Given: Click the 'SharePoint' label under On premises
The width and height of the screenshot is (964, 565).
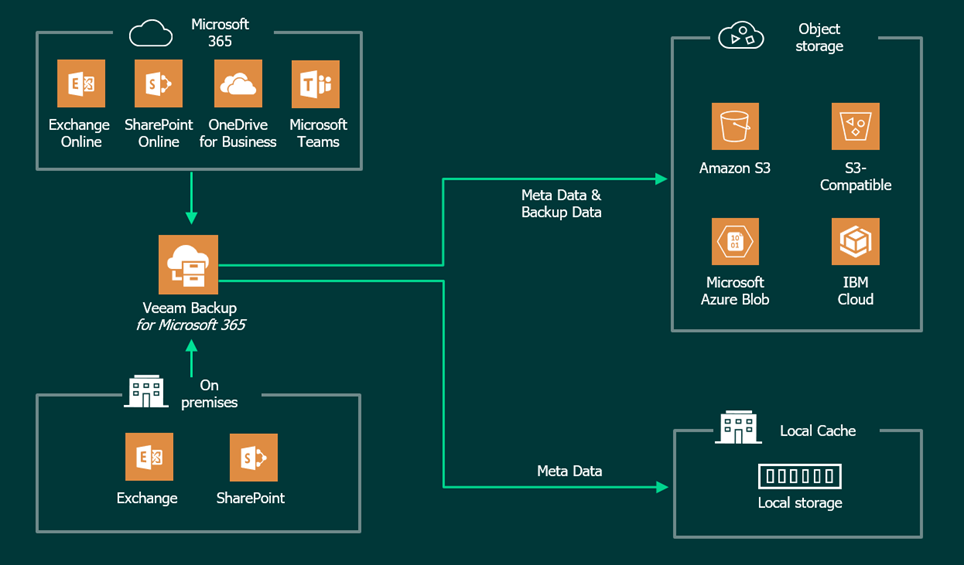Looking at the screenshot, I should [250, 498].
